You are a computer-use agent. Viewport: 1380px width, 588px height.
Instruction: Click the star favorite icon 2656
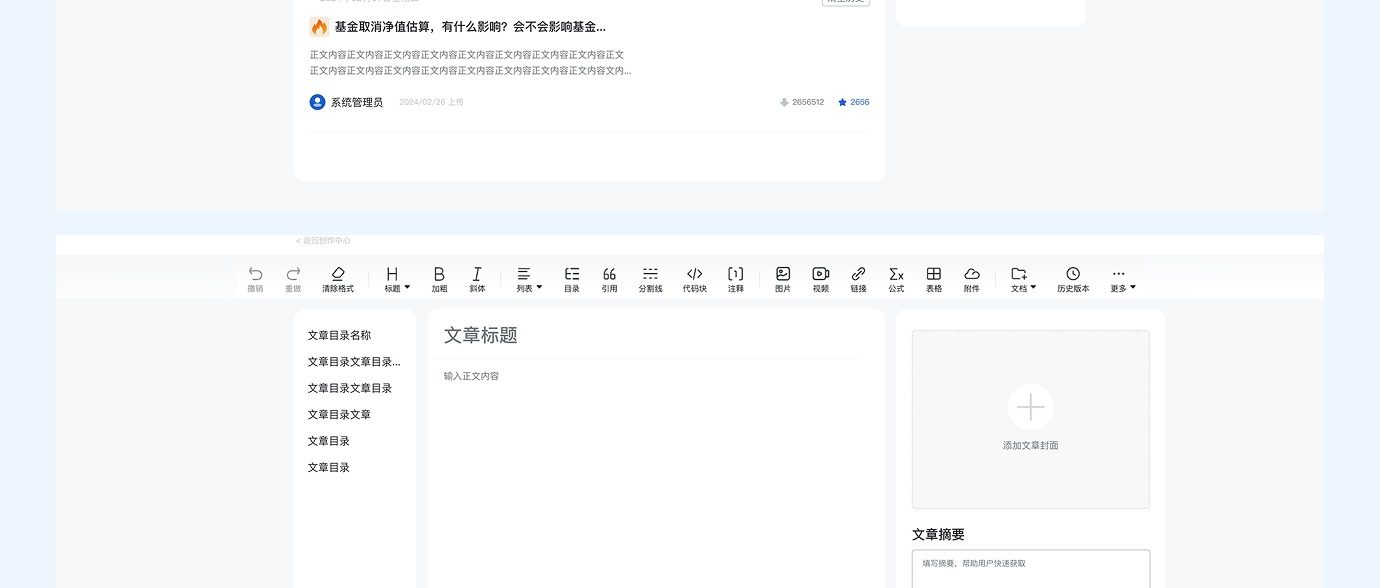(842, 102)
